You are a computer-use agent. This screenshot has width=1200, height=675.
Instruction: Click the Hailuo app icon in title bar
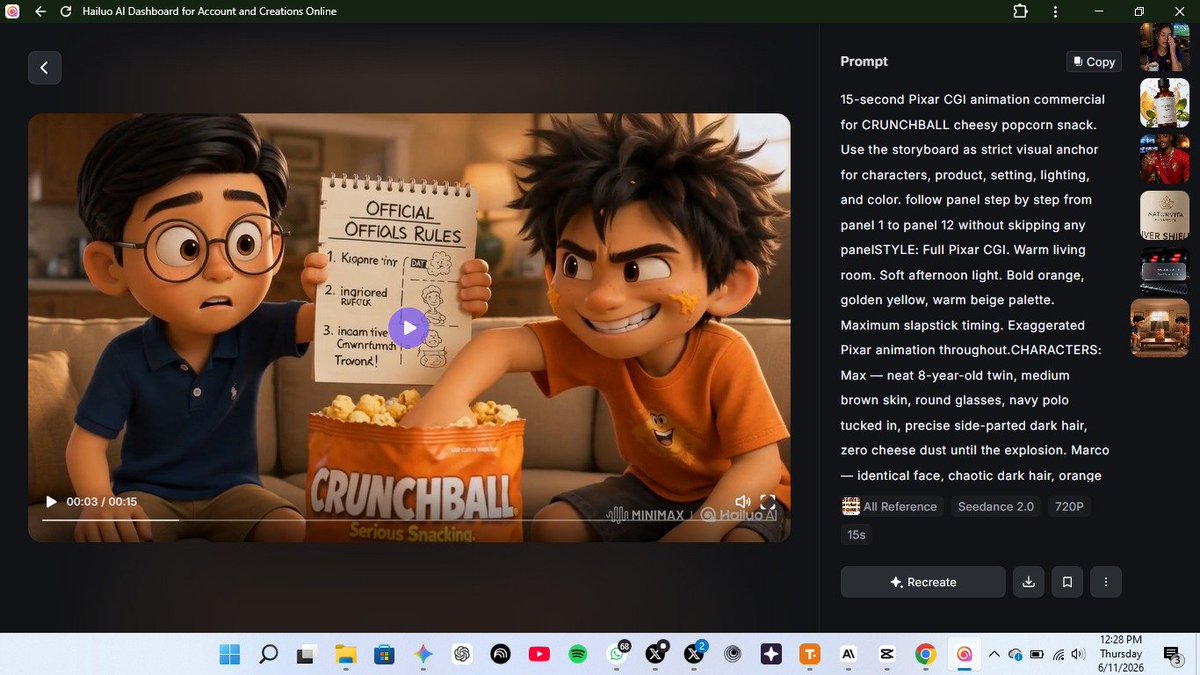pos(11,11)
